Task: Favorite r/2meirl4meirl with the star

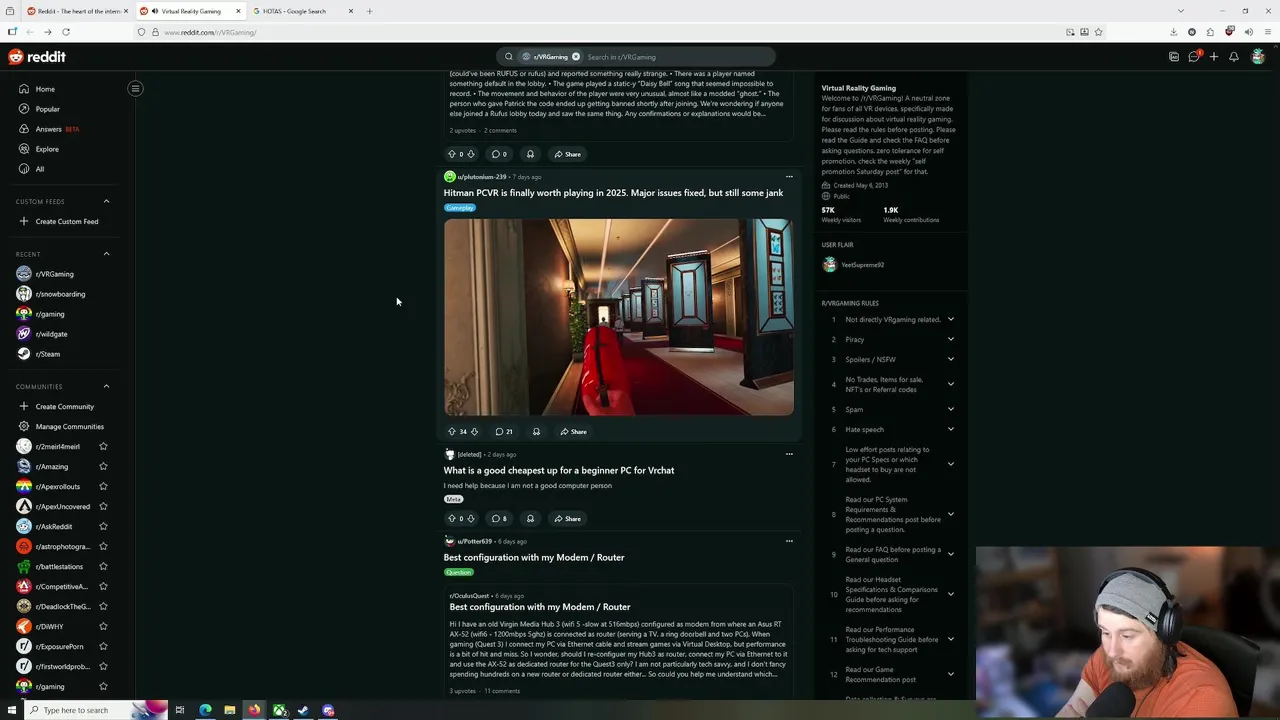Action: 103,446
